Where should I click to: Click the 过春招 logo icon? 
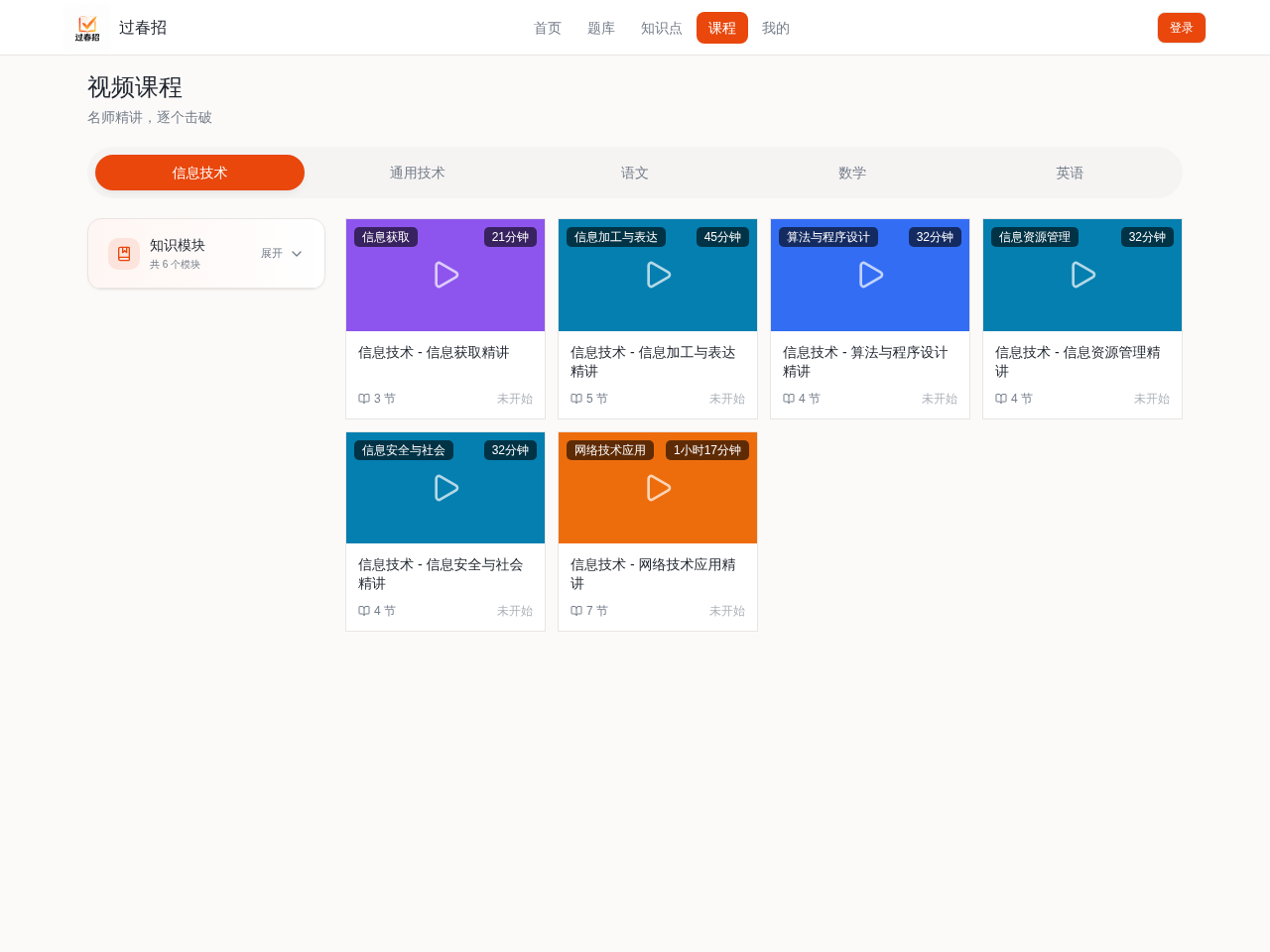(87, 28)
